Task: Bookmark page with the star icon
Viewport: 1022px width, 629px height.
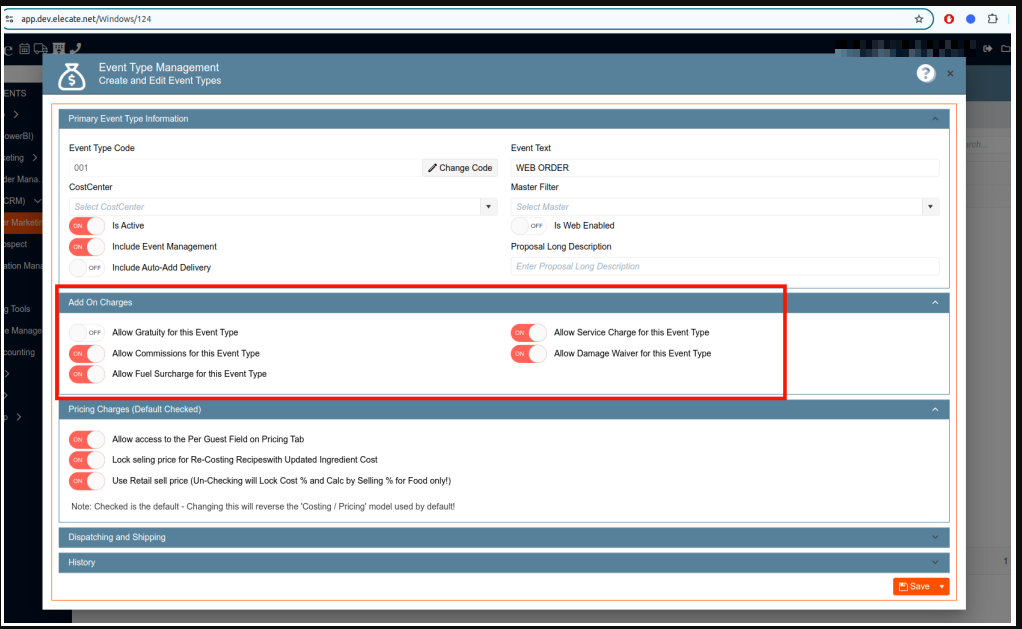Action: click(x=918, y=19)
